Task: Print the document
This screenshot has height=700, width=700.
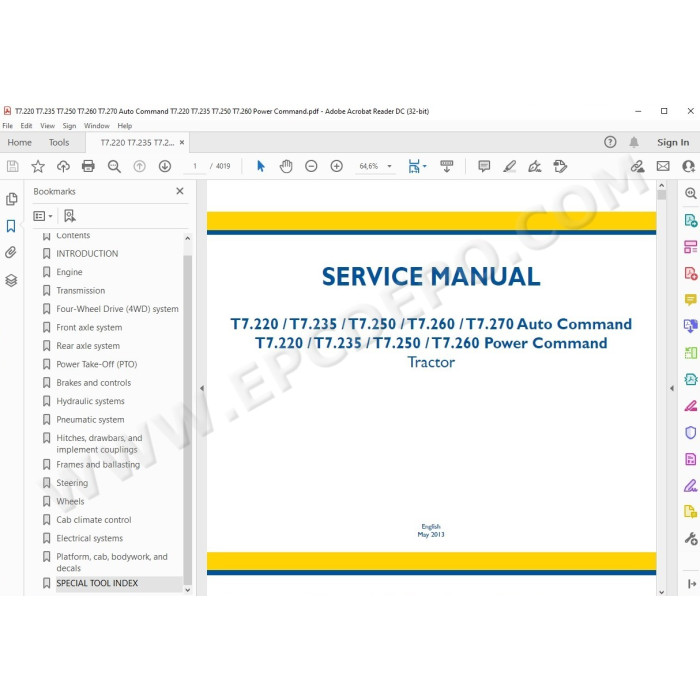Action: tap(88, 167)
